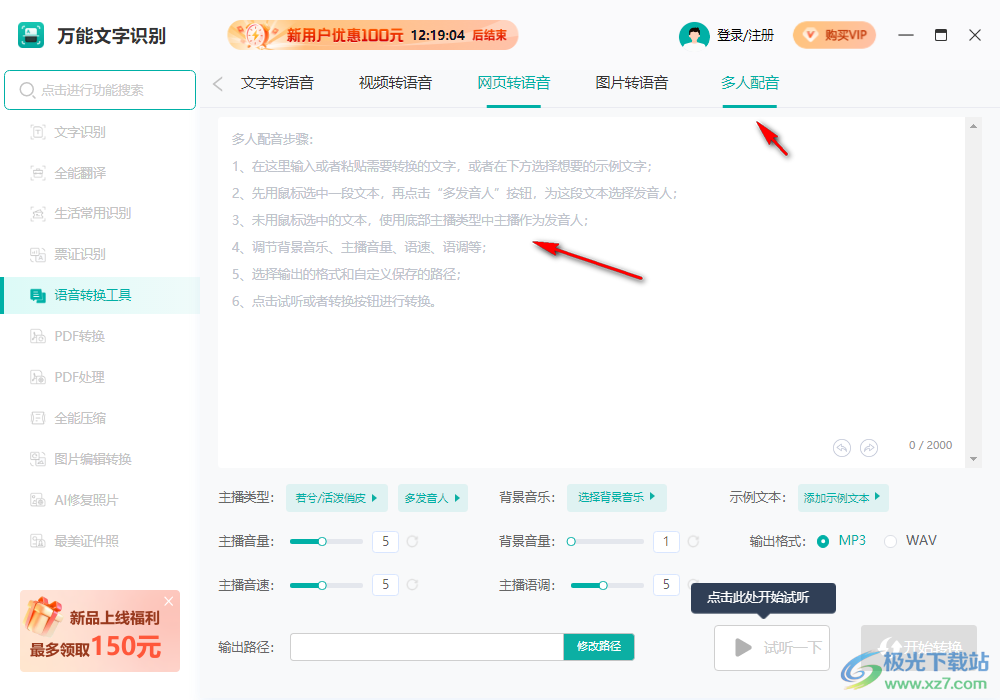Switch to 视频转语音 tab
Image resolution: width=1000 pixels, height=700 pixels.
395,83
